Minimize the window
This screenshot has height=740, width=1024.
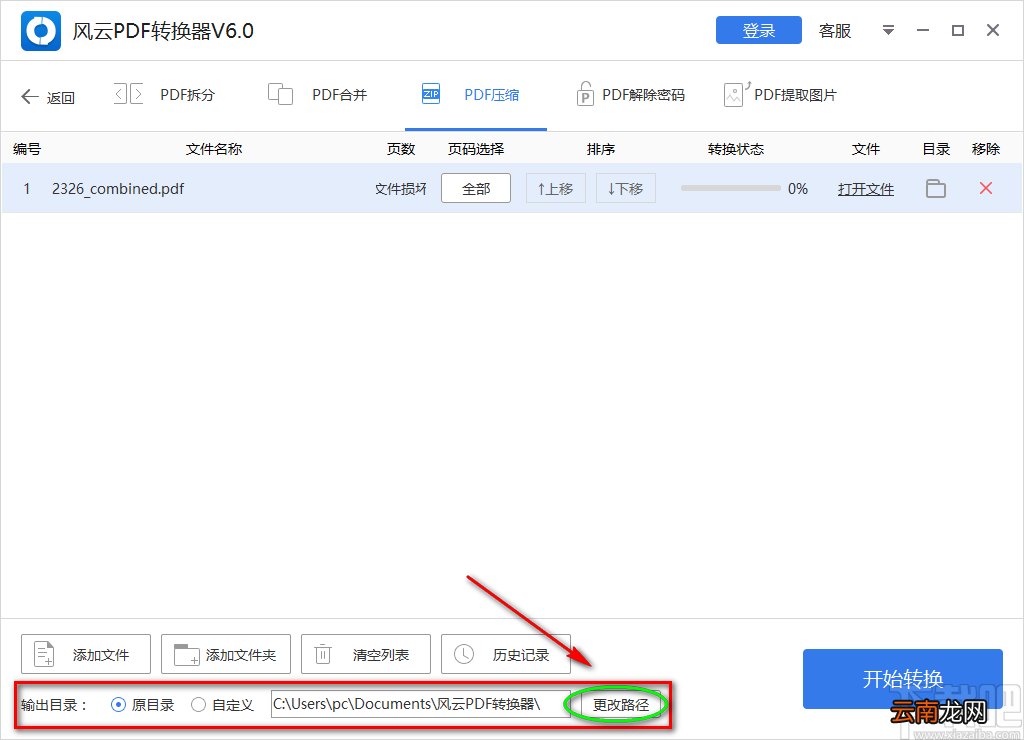923,30
